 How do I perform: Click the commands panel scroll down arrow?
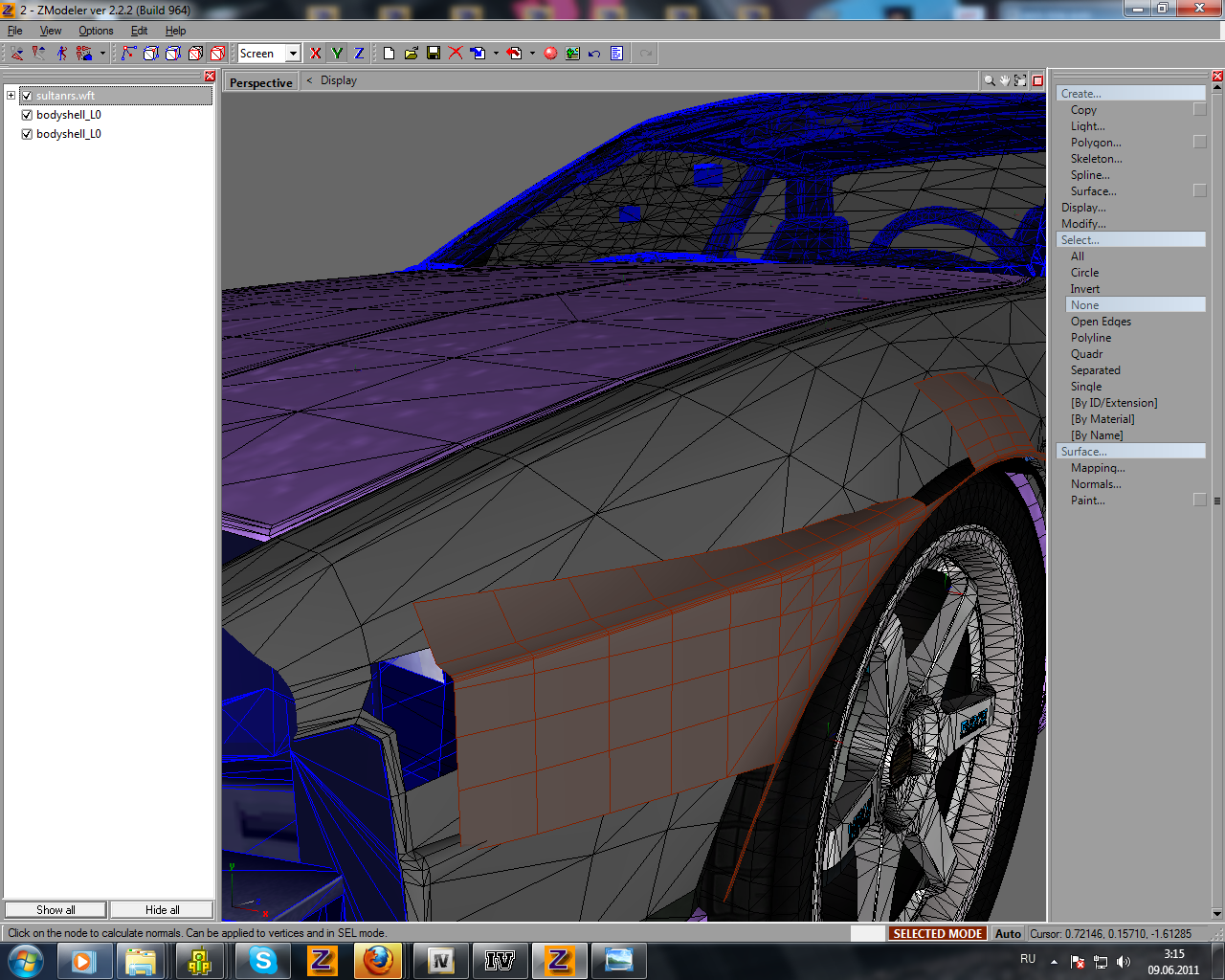[1217, 913]
